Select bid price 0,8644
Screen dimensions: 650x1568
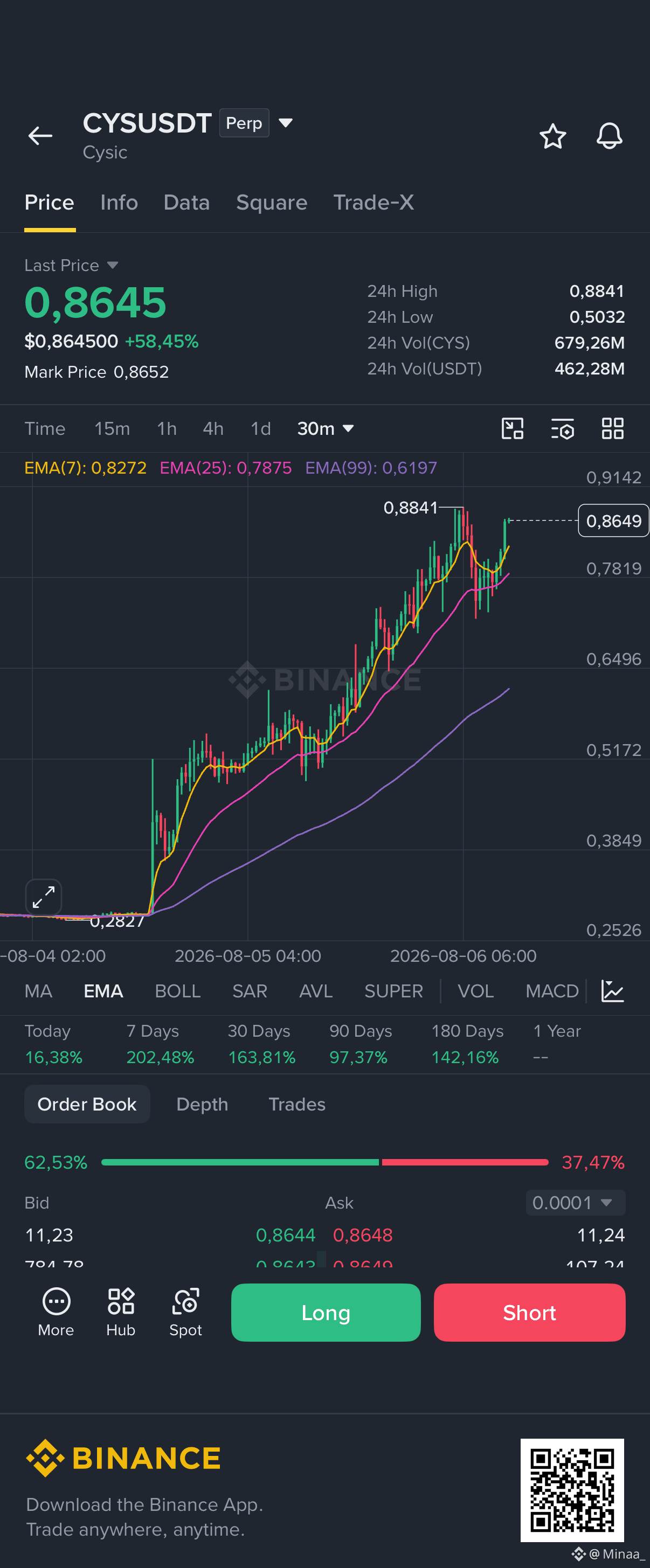(x=286, y=1235)
